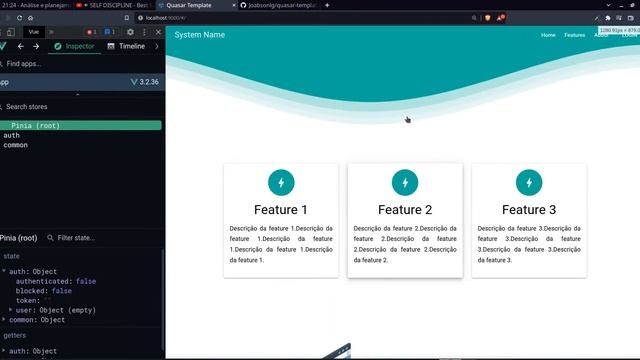Bookmark this page with the bookmark icon
Image resolution: width=640 pixels, height=360 pixels.
(x=127, y=18)
